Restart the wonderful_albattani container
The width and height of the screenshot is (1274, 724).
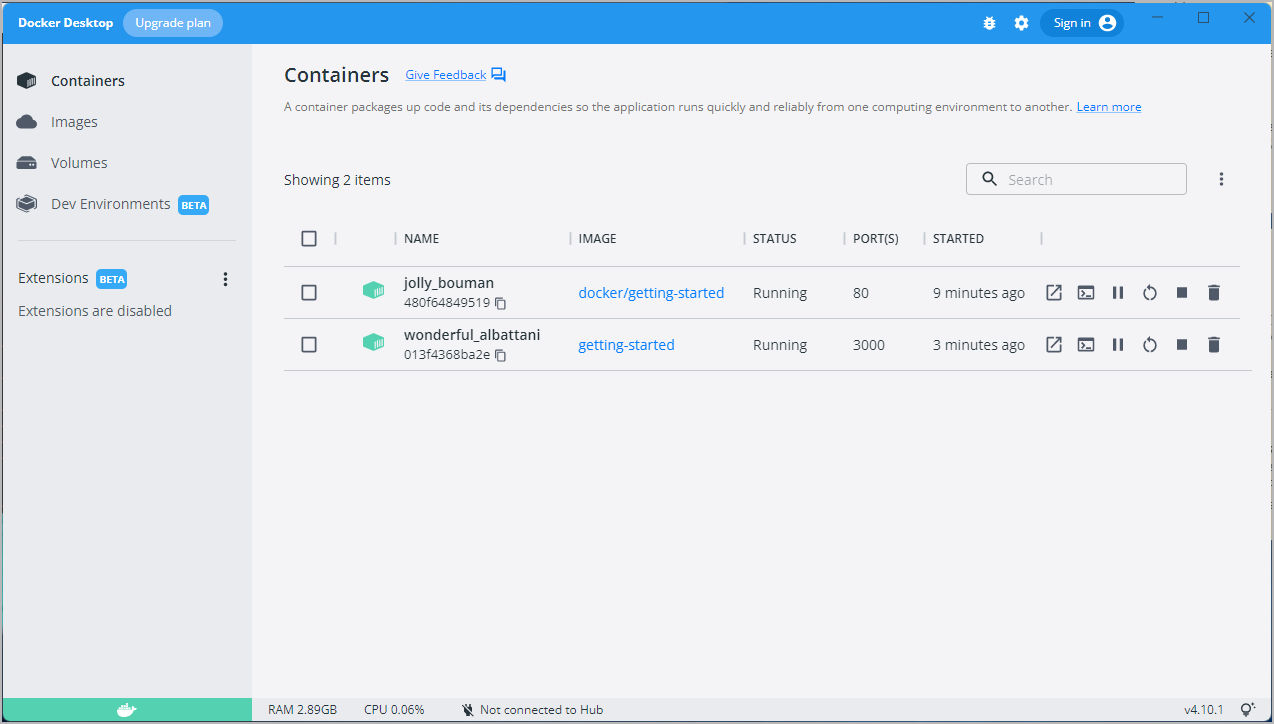point(1150,345)
